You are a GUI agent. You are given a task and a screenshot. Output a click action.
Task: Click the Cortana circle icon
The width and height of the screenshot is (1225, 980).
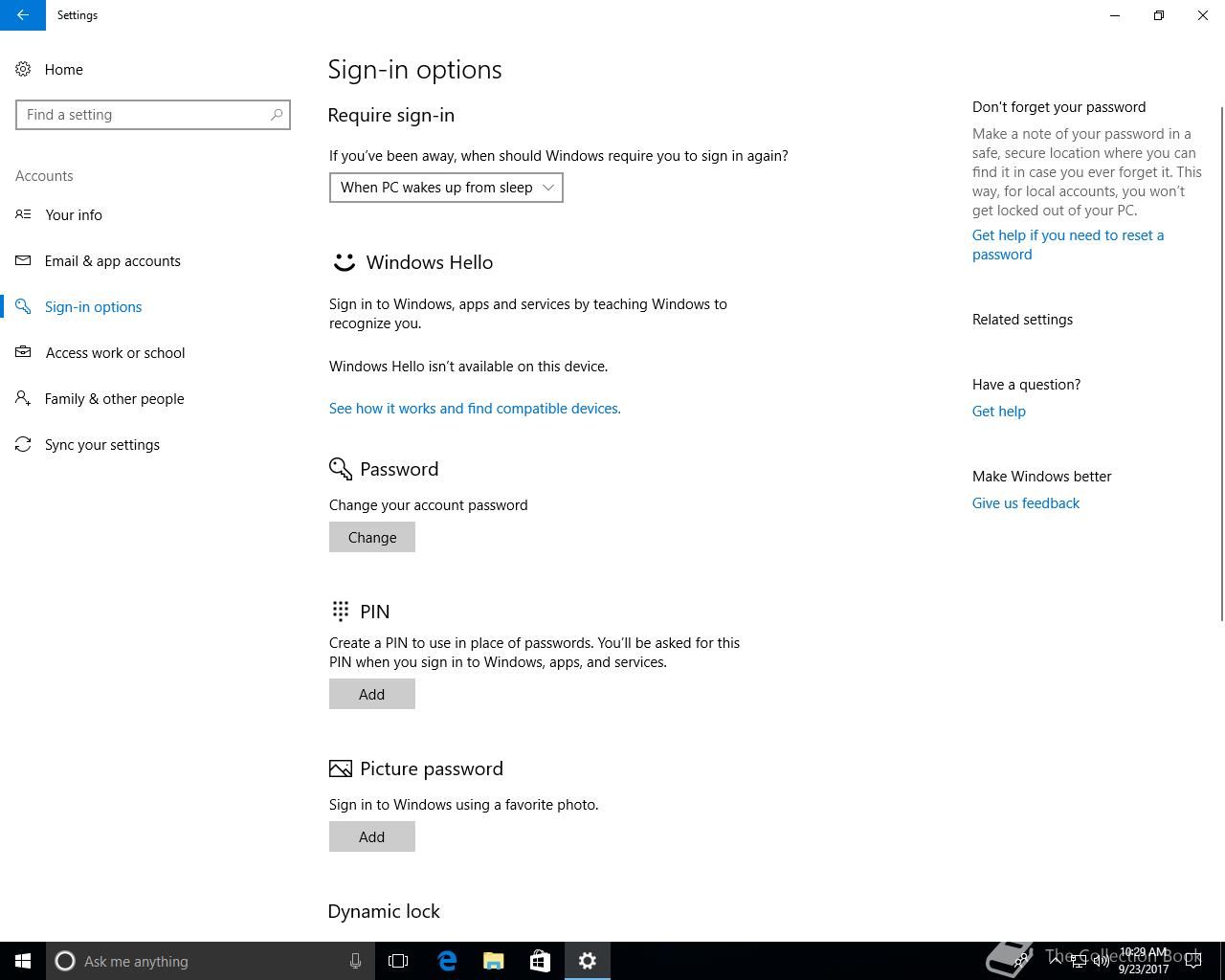pos(65,961)
